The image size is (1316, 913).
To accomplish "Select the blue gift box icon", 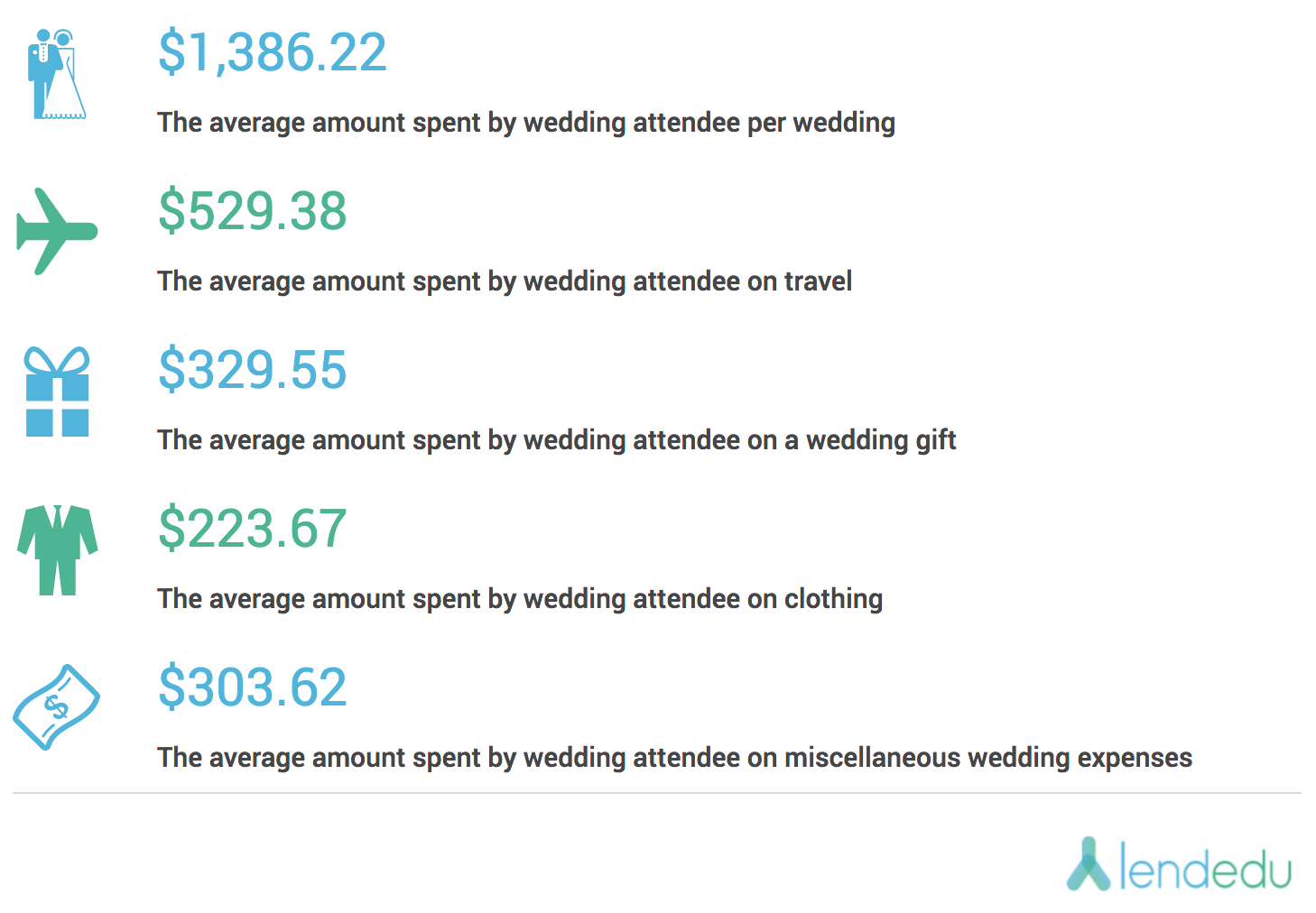I will point(58,392).
